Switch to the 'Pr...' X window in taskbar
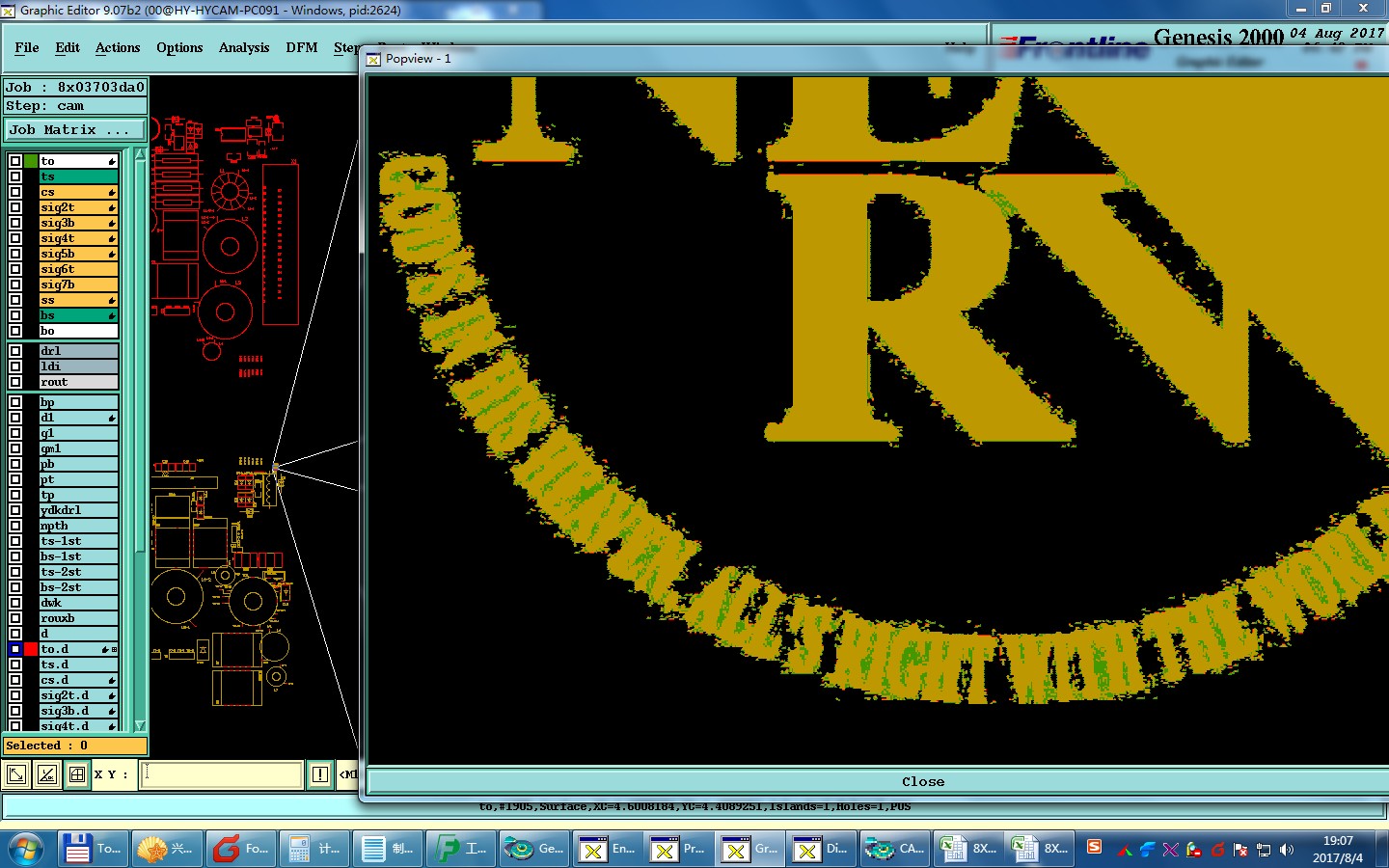The image size is (1389, 868). [x=678, y=849]
